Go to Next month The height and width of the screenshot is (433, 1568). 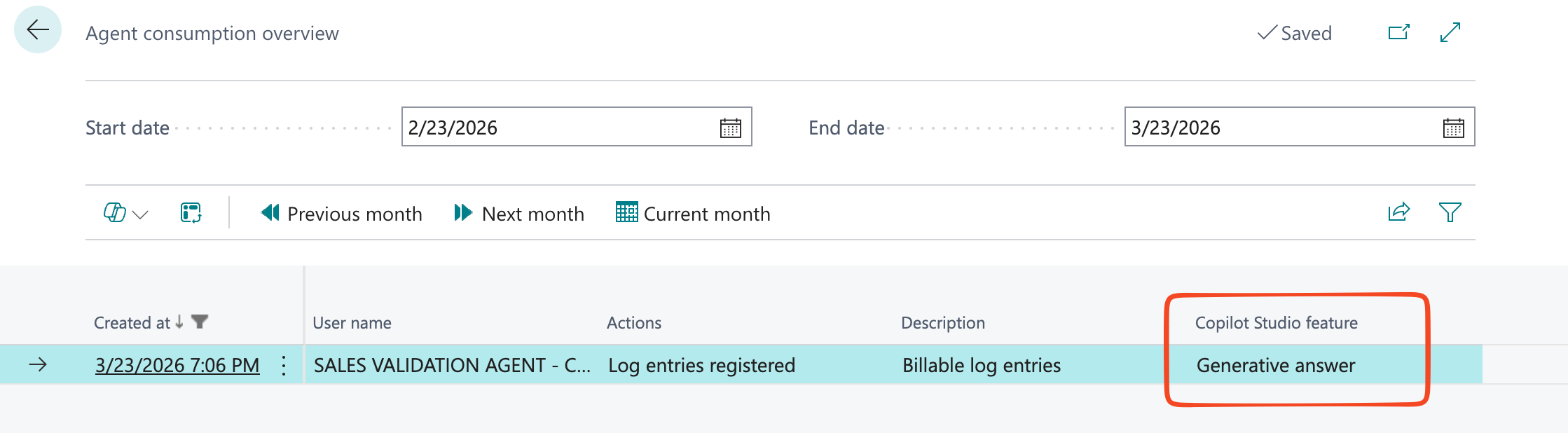coord(519,213)
